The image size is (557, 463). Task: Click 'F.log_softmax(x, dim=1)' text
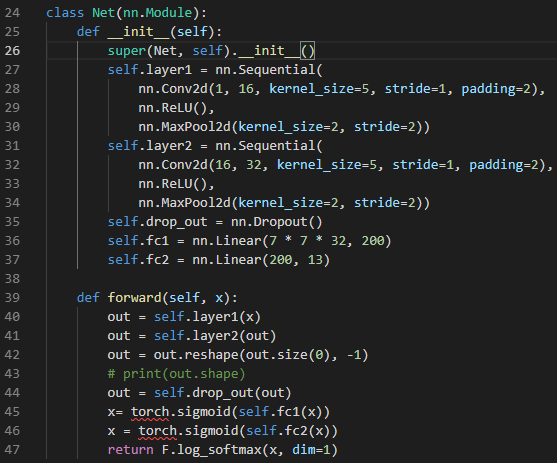(x=249, y=450)
